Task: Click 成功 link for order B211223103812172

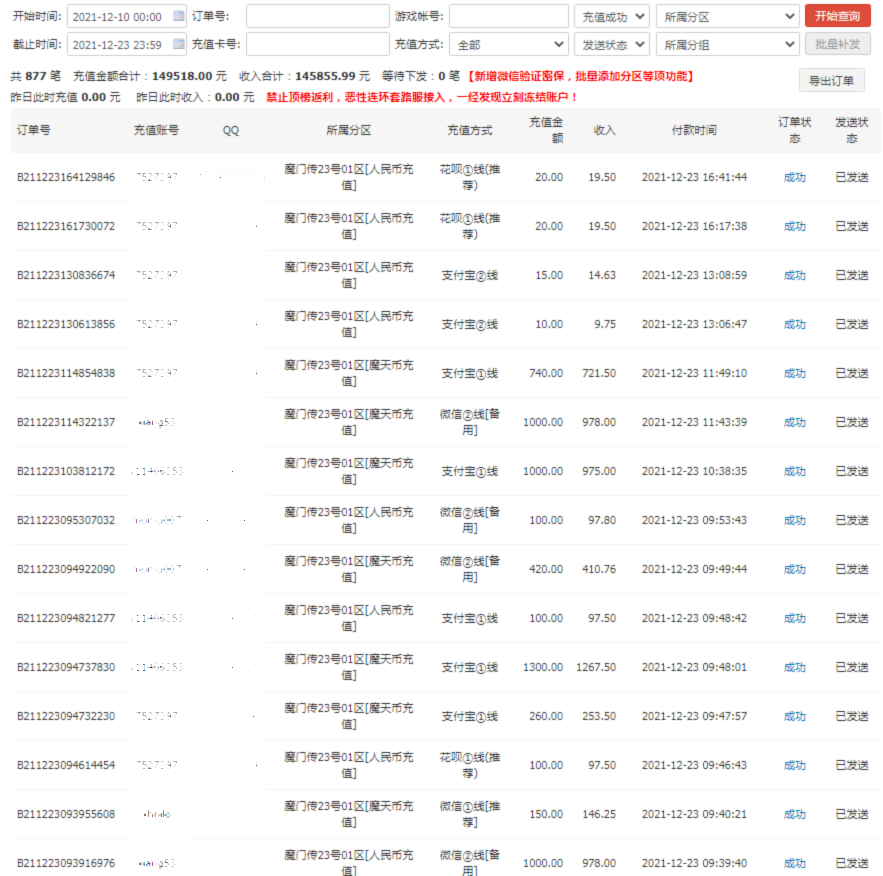Action: tap(795, 471)
